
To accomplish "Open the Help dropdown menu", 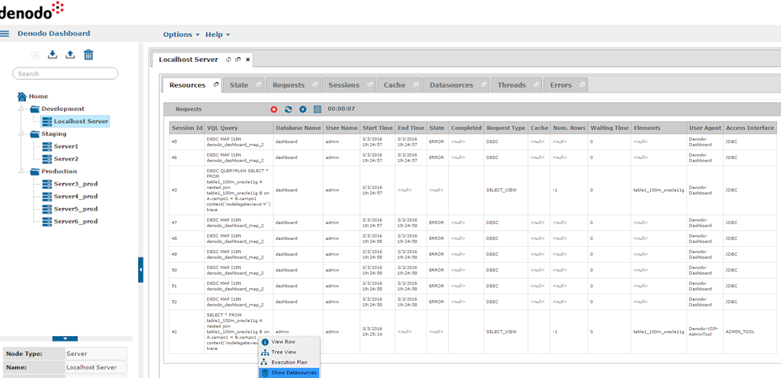I will click(x=218, y=34).
